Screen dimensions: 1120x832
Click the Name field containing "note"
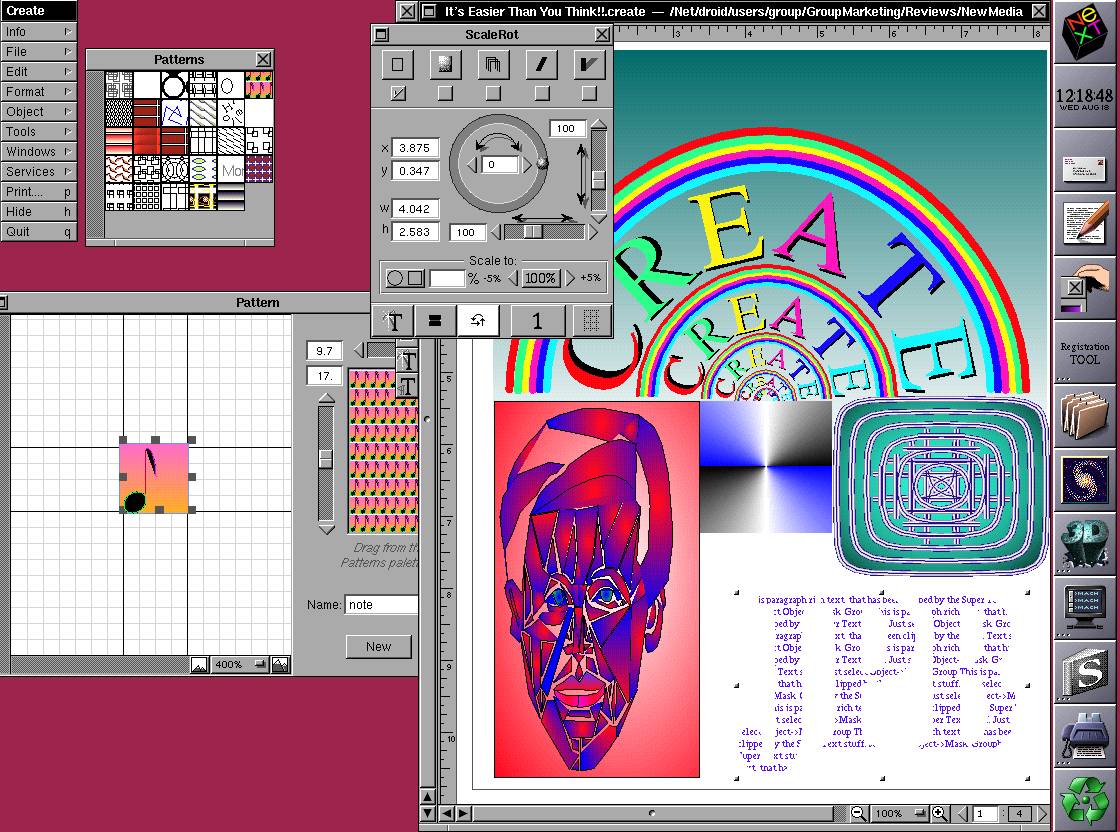coord(381,605)
